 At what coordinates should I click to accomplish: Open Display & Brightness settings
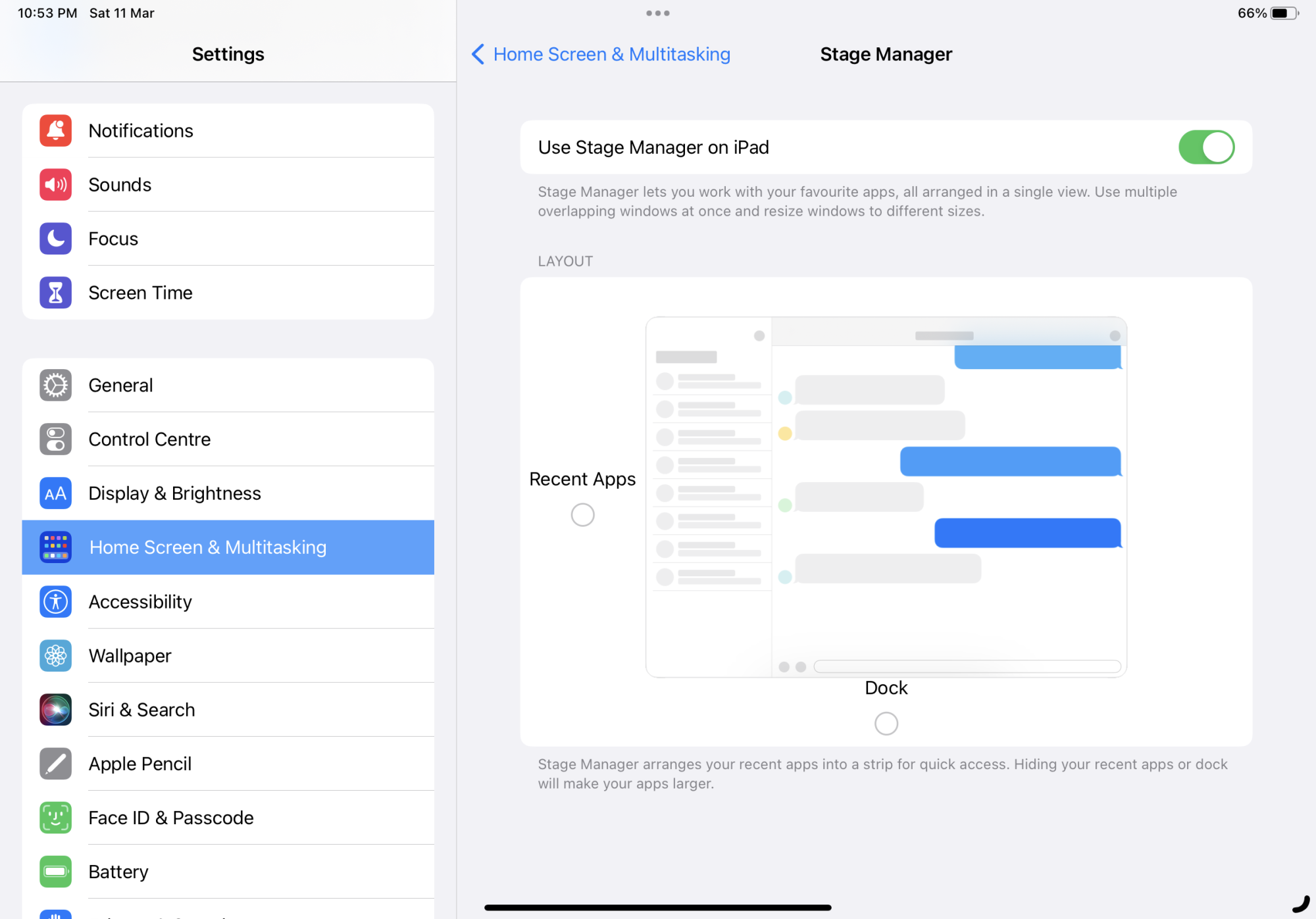(x=174, y=493)
